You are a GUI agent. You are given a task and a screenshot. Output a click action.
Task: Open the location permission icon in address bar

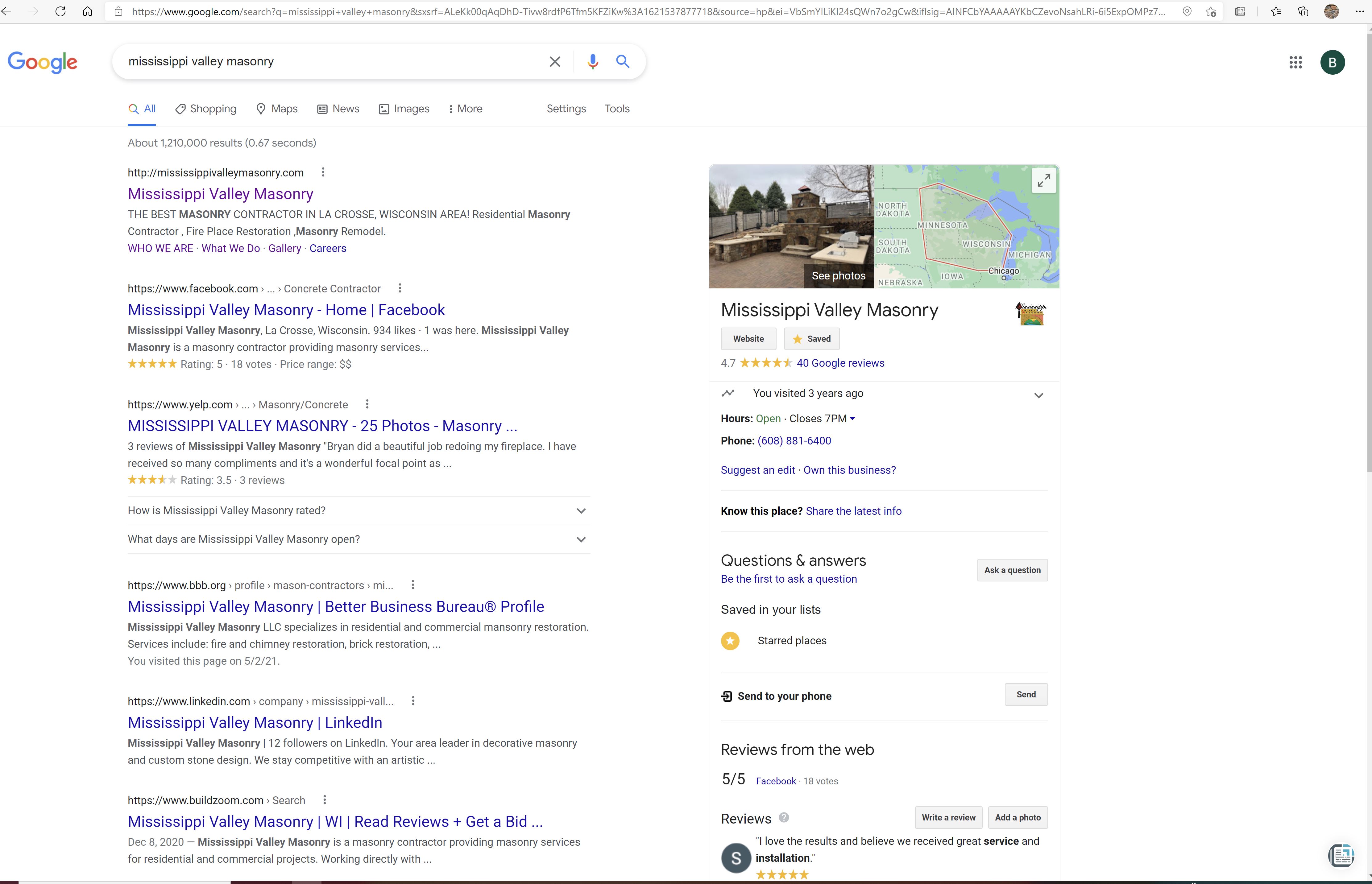click(1187, 11)
